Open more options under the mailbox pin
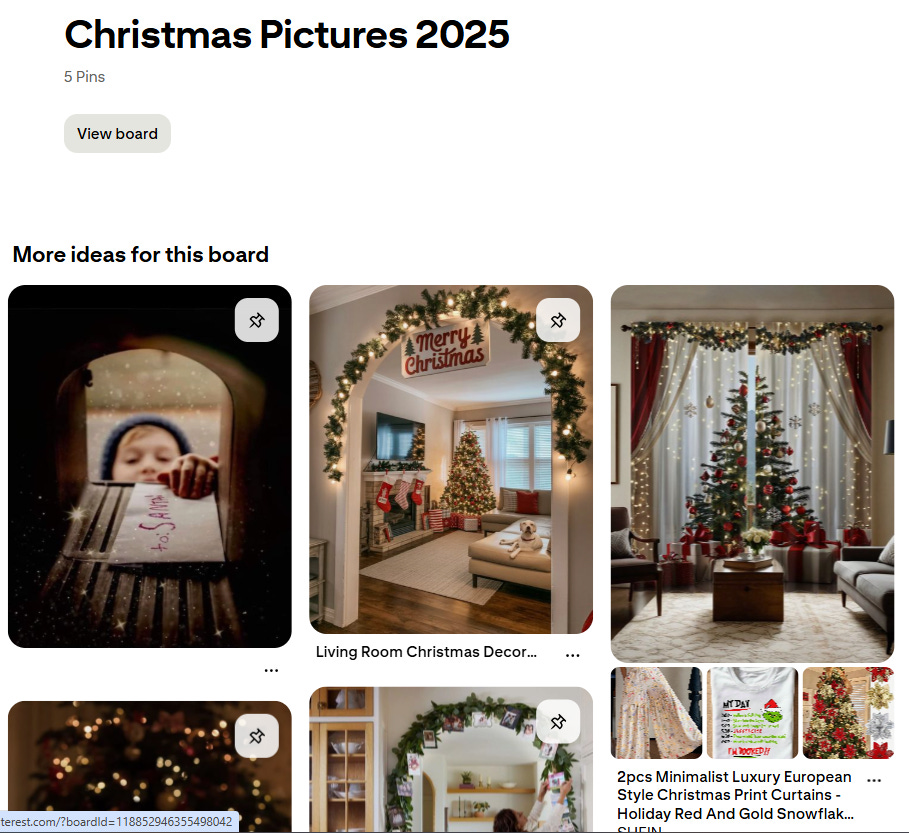Image resolution: width=909 pixels, height=833 pixels. 271,670
